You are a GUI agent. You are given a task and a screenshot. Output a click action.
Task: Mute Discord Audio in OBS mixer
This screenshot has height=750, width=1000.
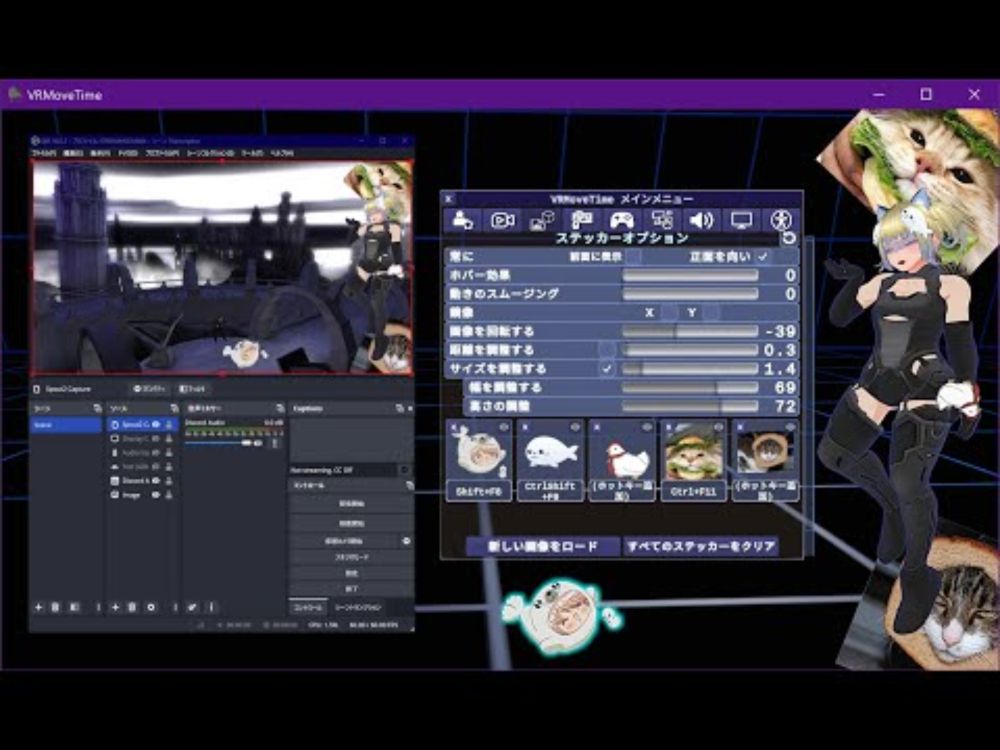click(x=258, y=443)
